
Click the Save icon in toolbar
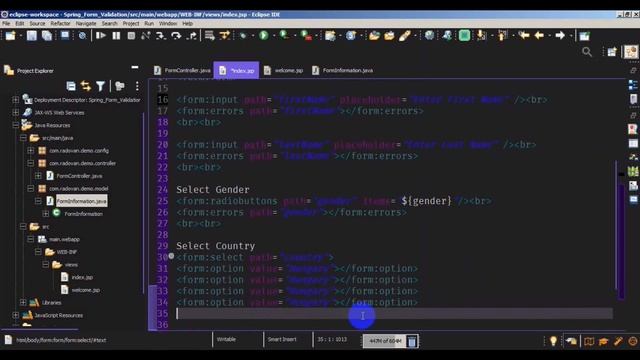[31, 36]
